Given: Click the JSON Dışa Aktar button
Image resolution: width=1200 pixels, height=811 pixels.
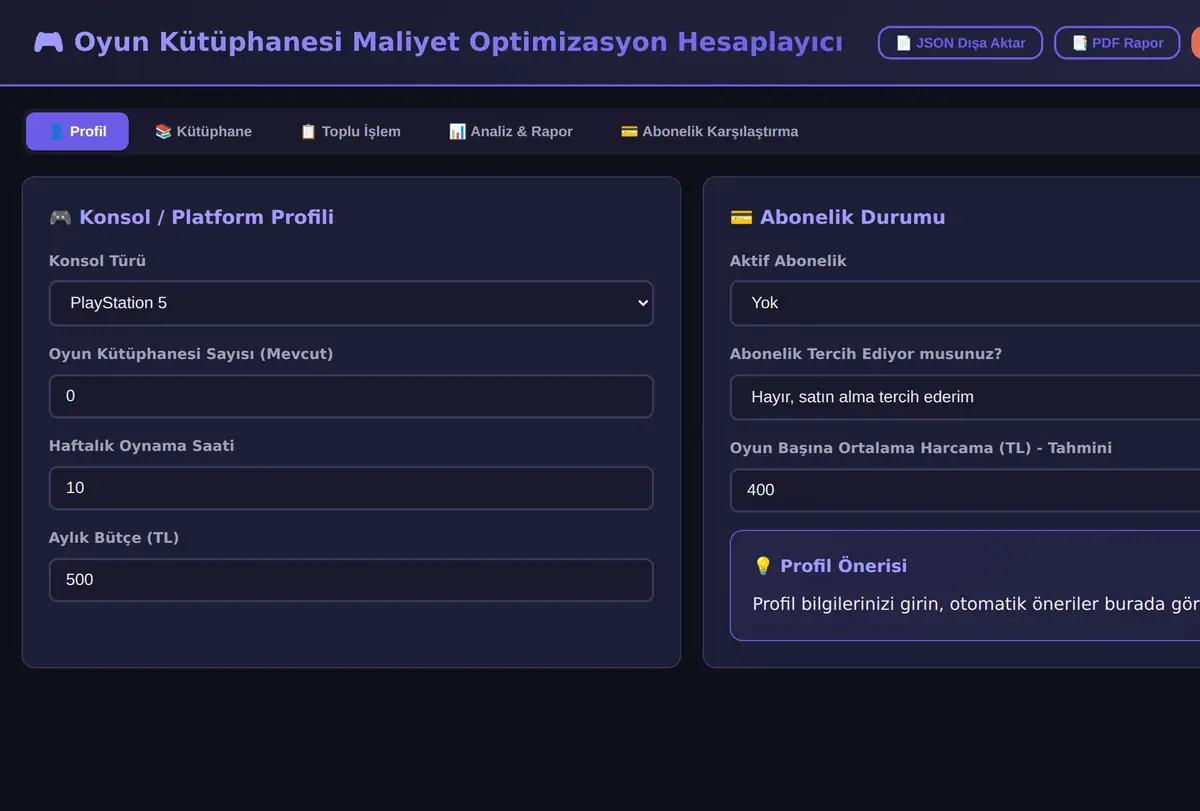Looking at the screenshot, I should [x=960, y=43].
